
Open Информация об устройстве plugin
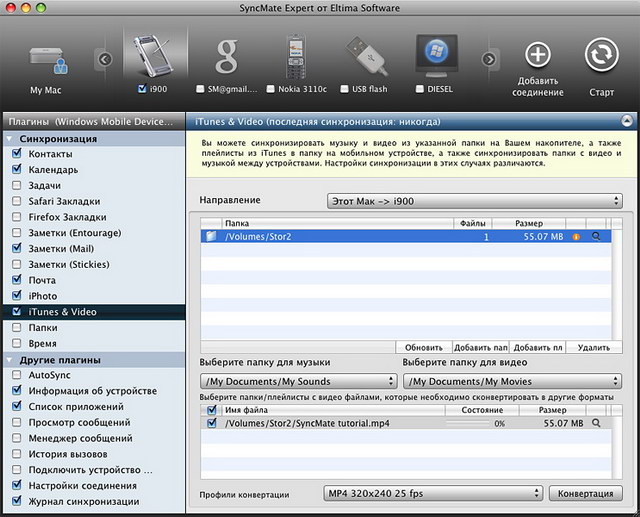point(93,391)
